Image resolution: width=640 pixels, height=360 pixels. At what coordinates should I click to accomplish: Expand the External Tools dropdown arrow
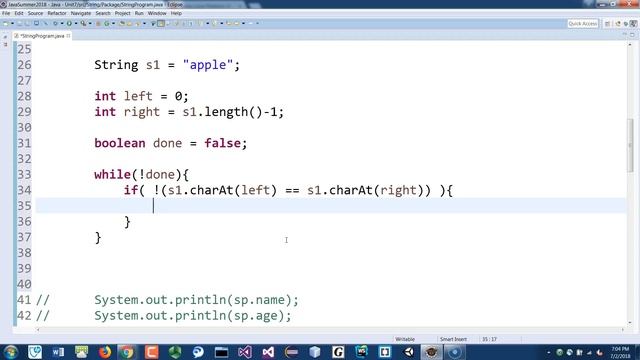(90, 24)
